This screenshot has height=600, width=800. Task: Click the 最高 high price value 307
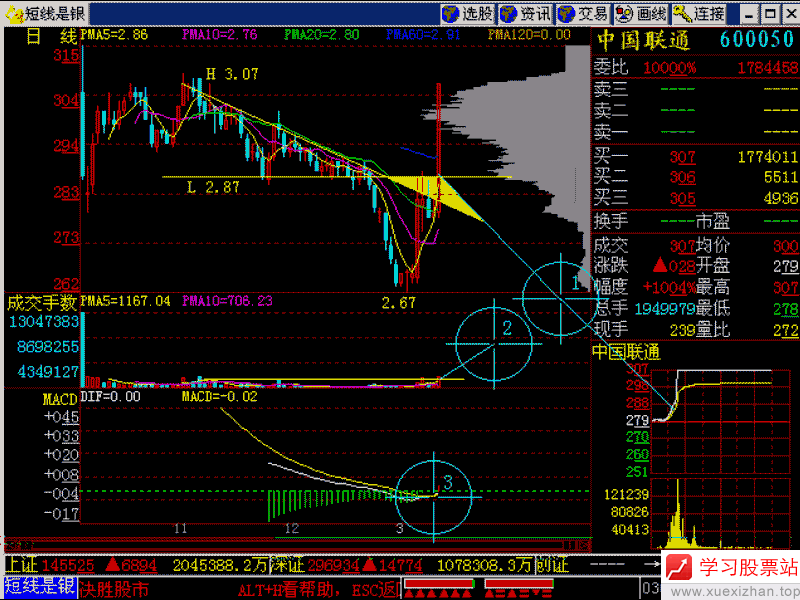click(786, 287)
